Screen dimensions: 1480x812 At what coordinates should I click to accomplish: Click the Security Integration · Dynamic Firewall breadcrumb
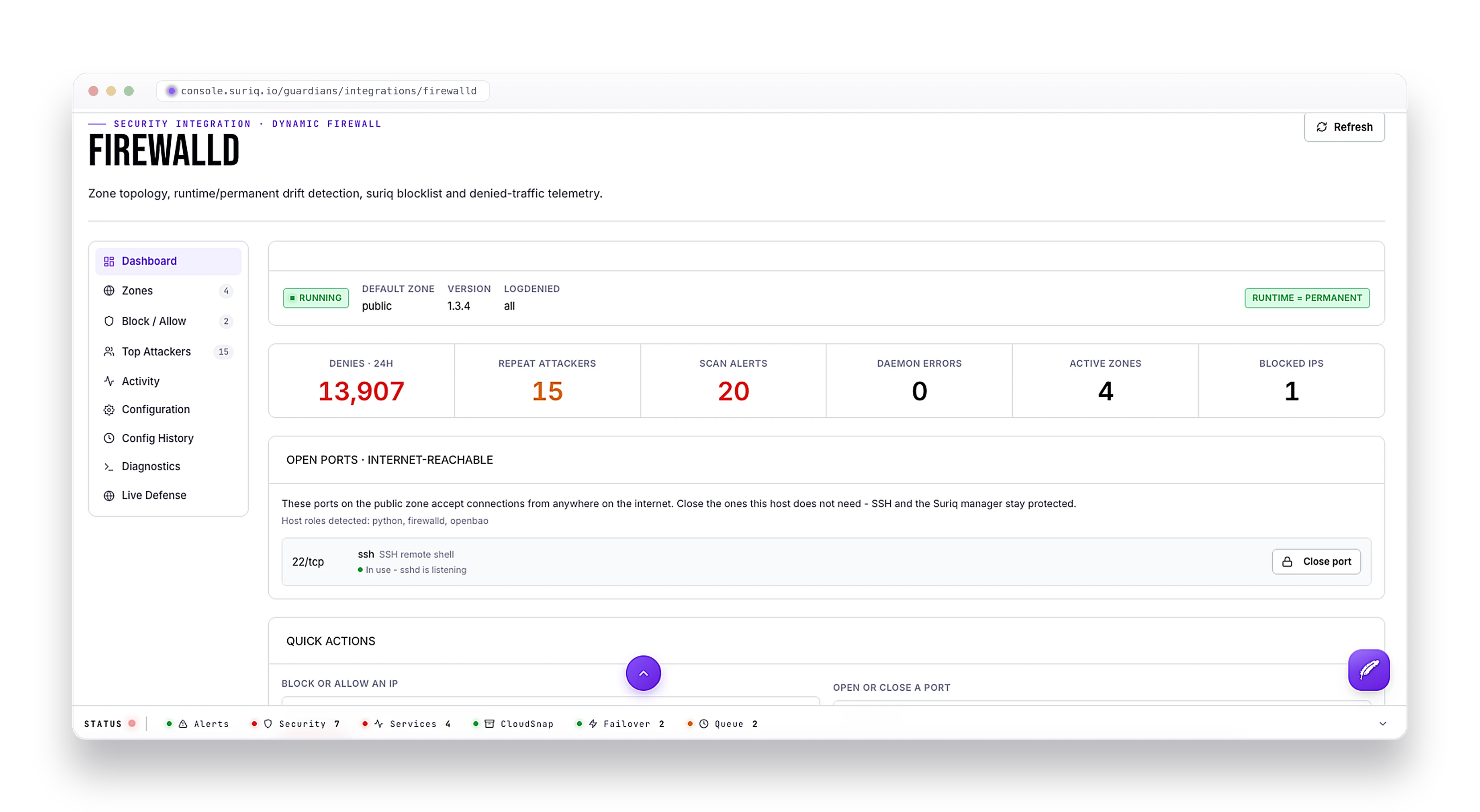[x=247, y=123]
